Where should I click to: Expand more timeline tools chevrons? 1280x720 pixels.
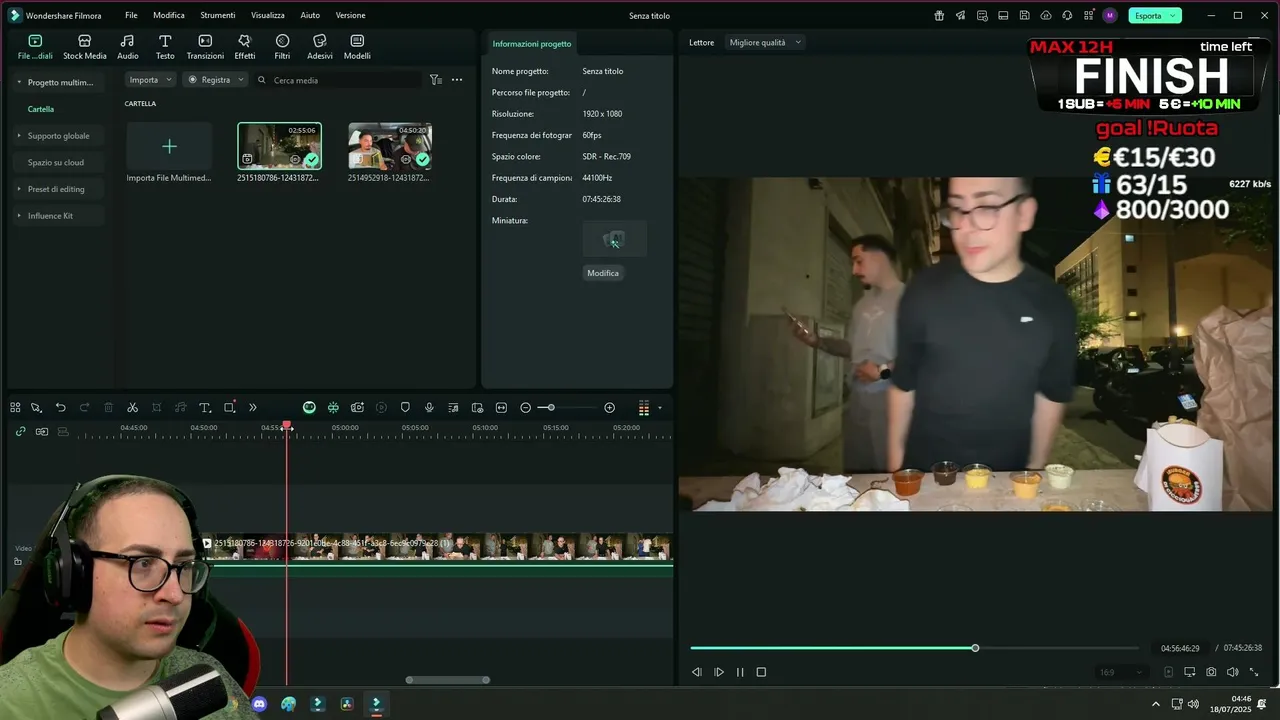coord(253,408)
